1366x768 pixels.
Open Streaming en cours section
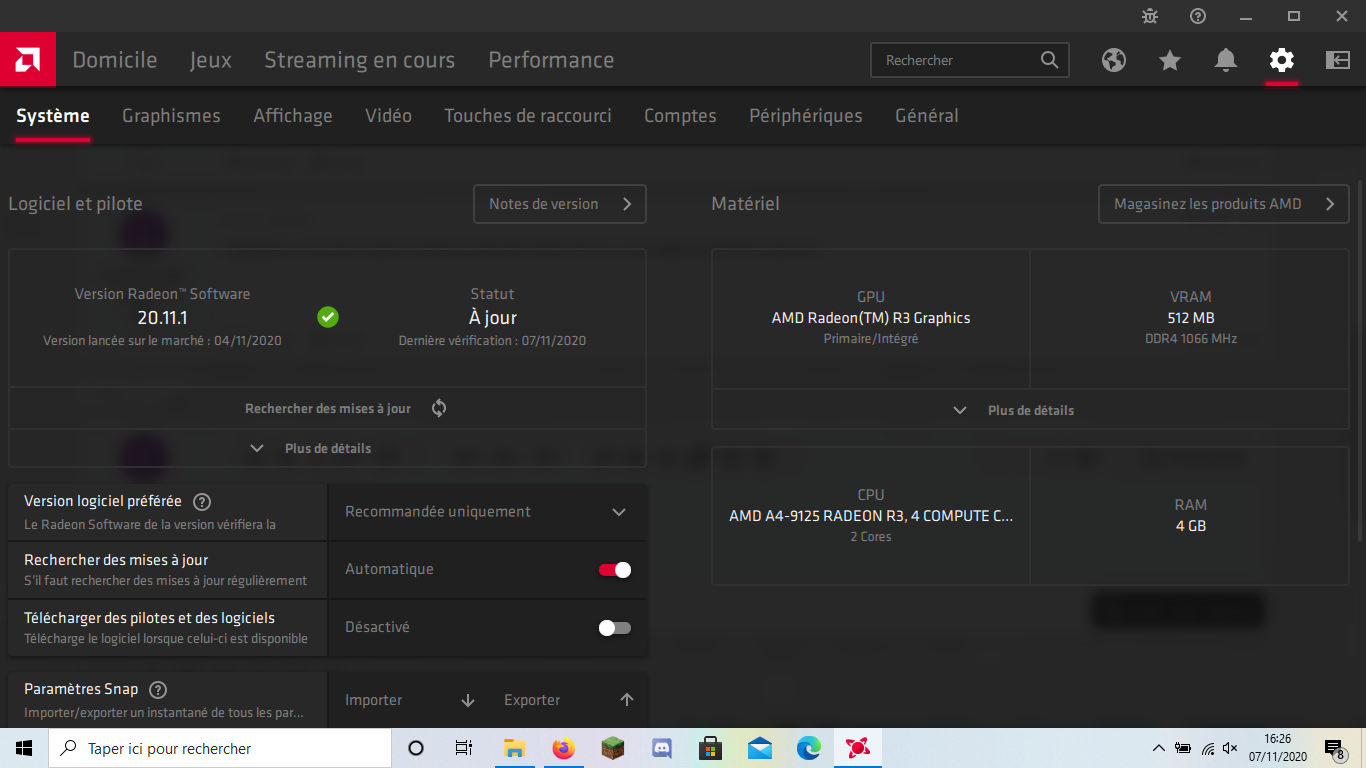[x=360, y=60]
